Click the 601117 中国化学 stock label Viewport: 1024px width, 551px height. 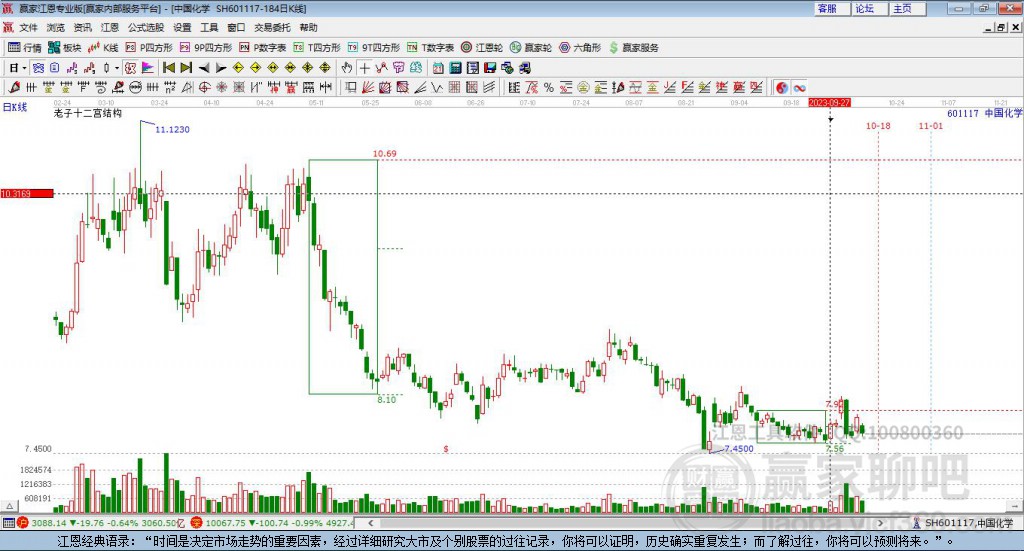(x=984, y=113)
